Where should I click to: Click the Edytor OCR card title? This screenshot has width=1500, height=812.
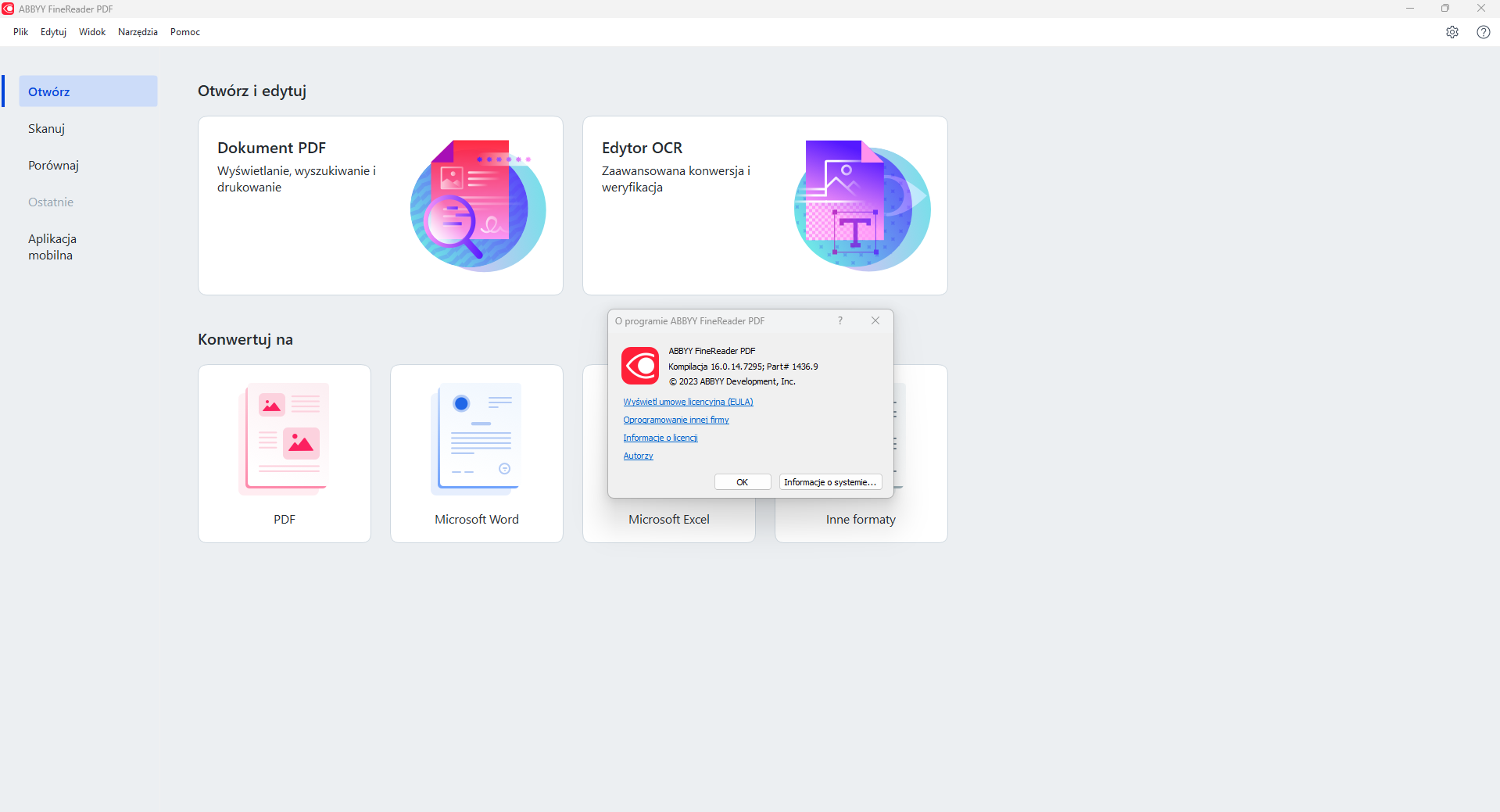click(642, 148)
